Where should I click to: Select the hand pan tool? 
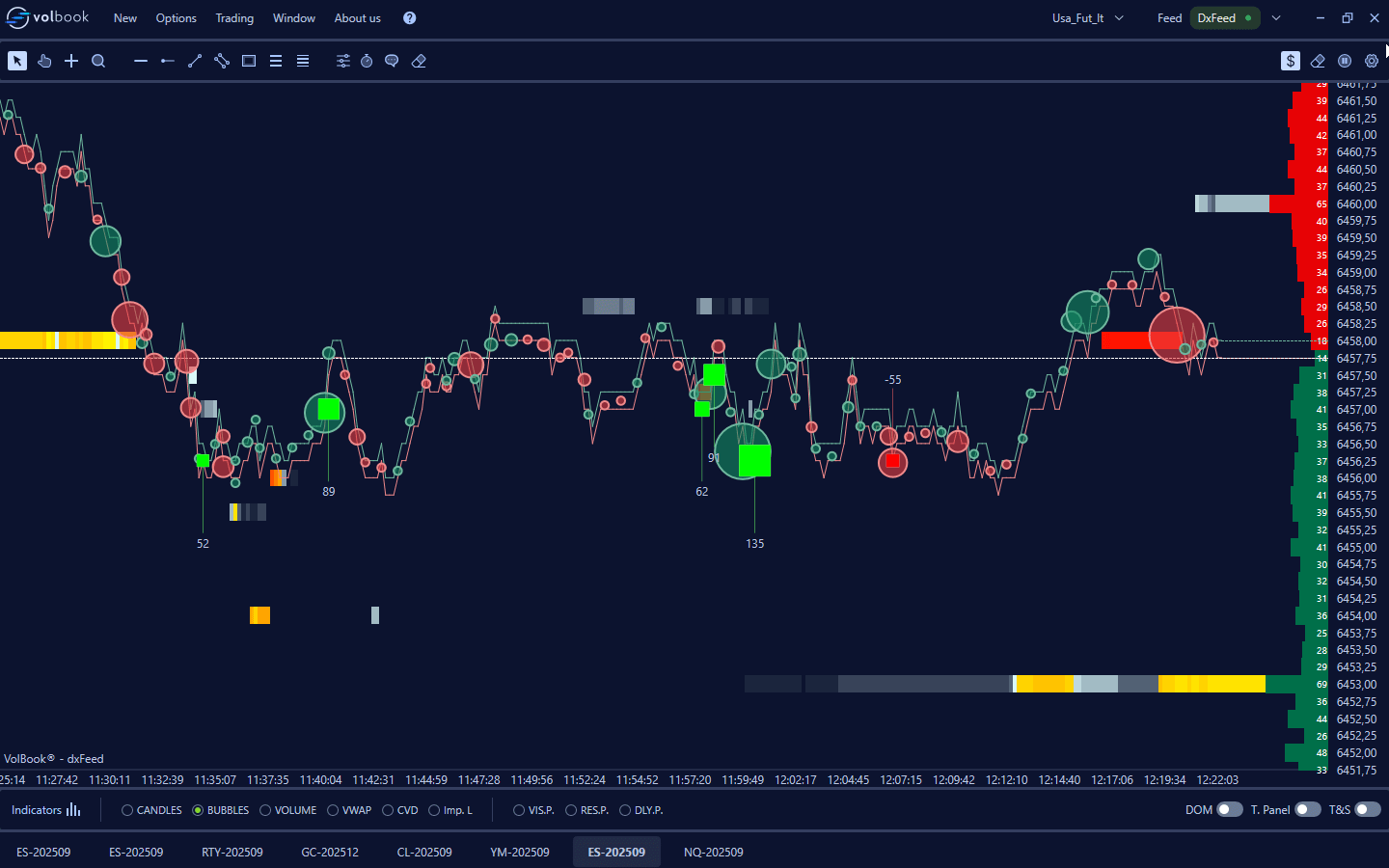click(x=44, y=61)
